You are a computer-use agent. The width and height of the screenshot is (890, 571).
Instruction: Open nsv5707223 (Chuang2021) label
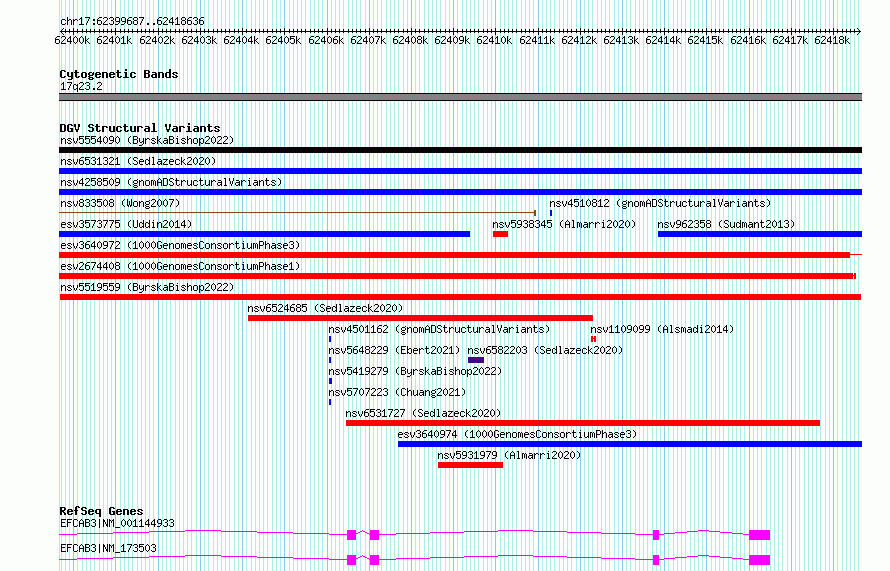(397, 392)
